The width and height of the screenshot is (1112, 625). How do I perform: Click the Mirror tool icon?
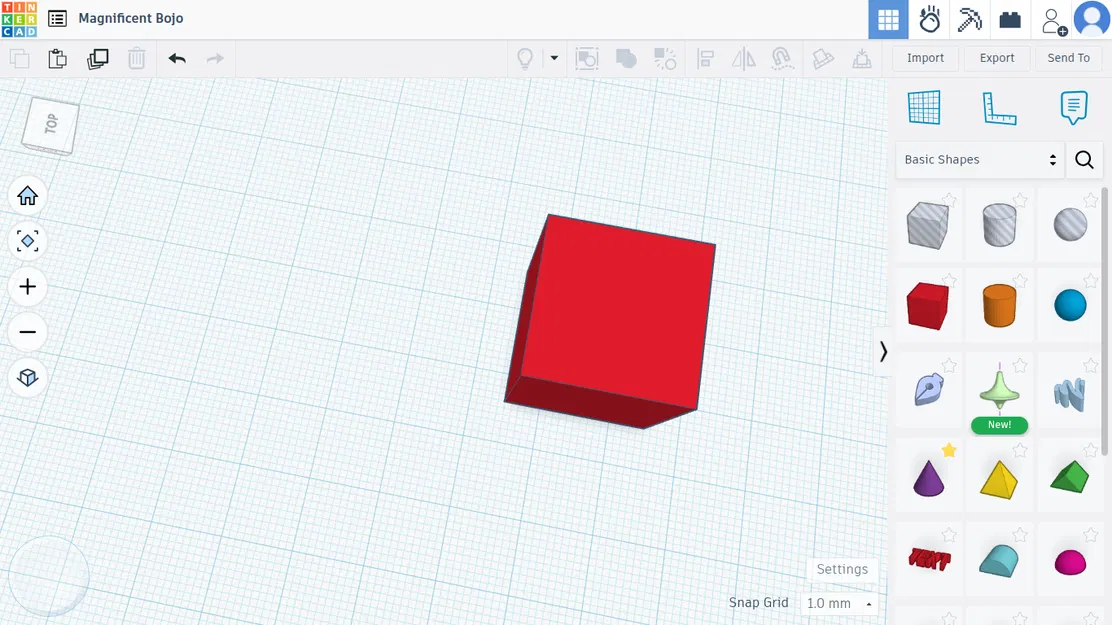click(x=743, y=58)
